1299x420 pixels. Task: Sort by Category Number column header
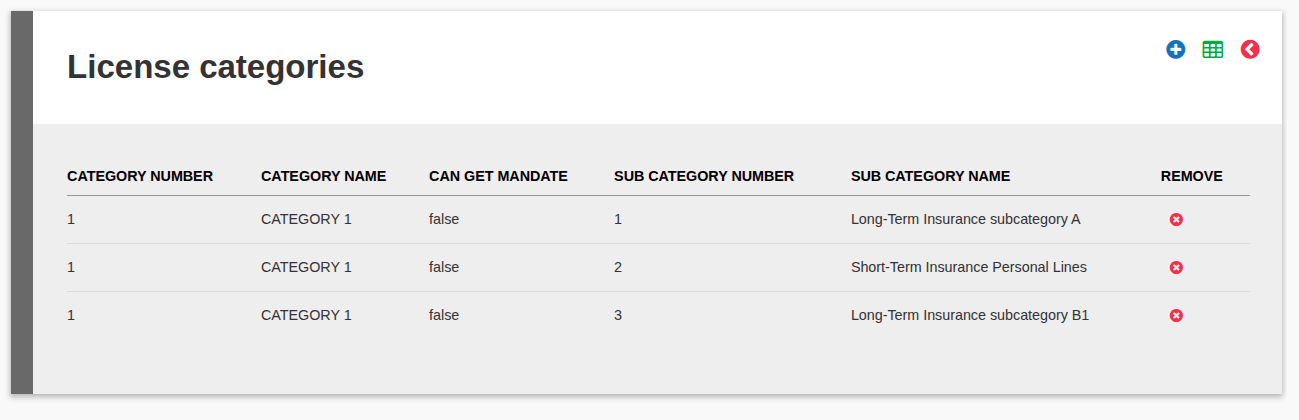click(140, 176)
